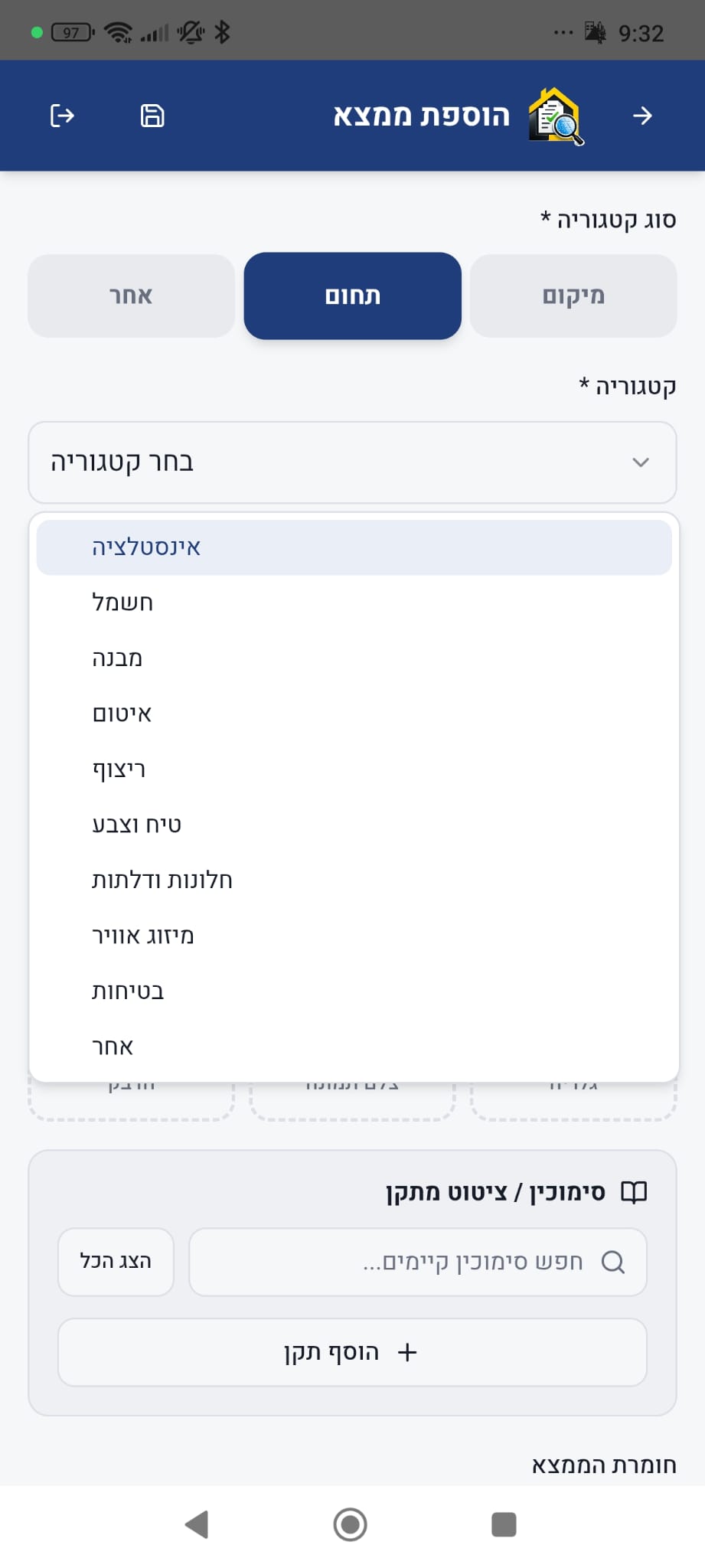705x1568 pixels.
Task: Pick the מיזוג אוויר option
Action: tap(354, 936)
